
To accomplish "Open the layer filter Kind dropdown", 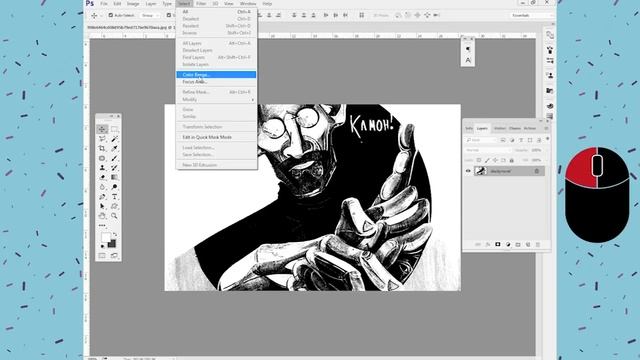I will pyautogui.click(x=480, y=140).
